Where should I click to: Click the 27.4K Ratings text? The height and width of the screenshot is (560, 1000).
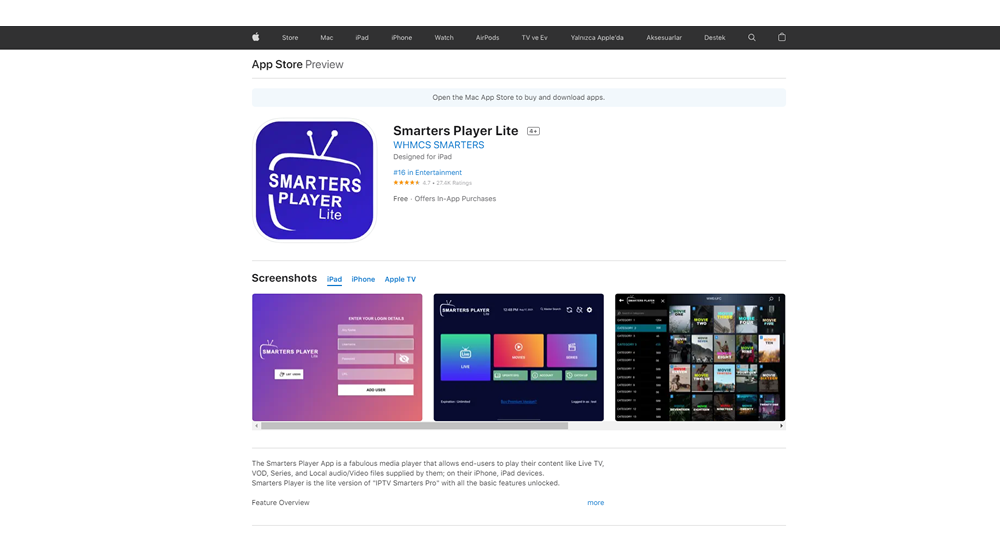pos(454,183)
